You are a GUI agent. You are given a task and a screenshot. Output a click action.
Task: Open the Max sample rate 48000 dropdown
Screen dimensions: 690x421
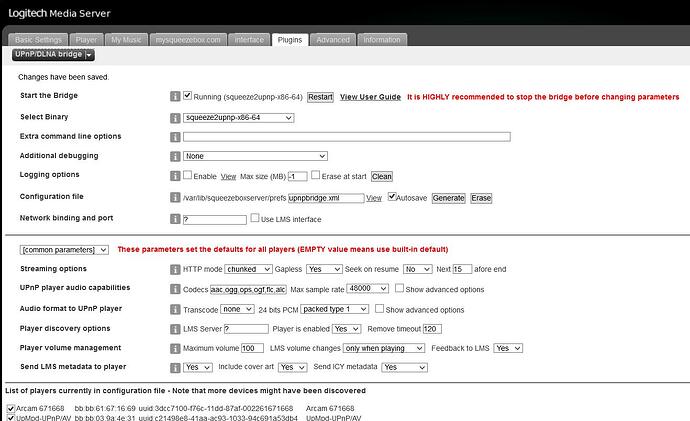367,289
